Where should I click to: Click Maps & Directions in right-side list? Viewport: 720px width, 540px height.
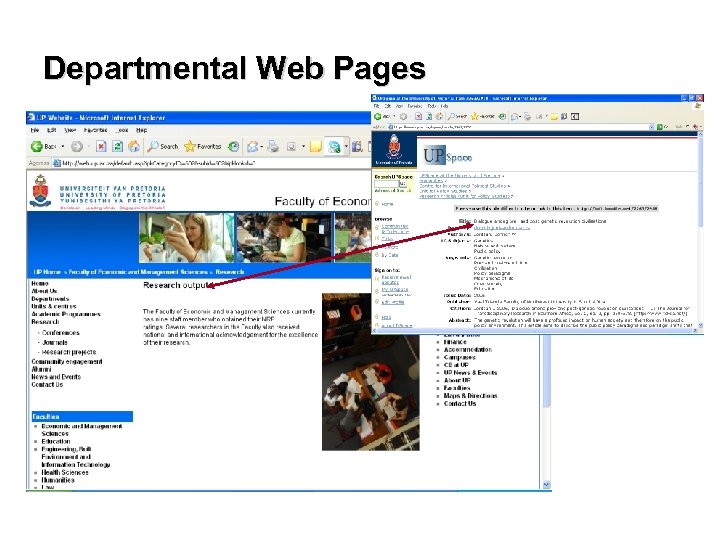point(470,396)
